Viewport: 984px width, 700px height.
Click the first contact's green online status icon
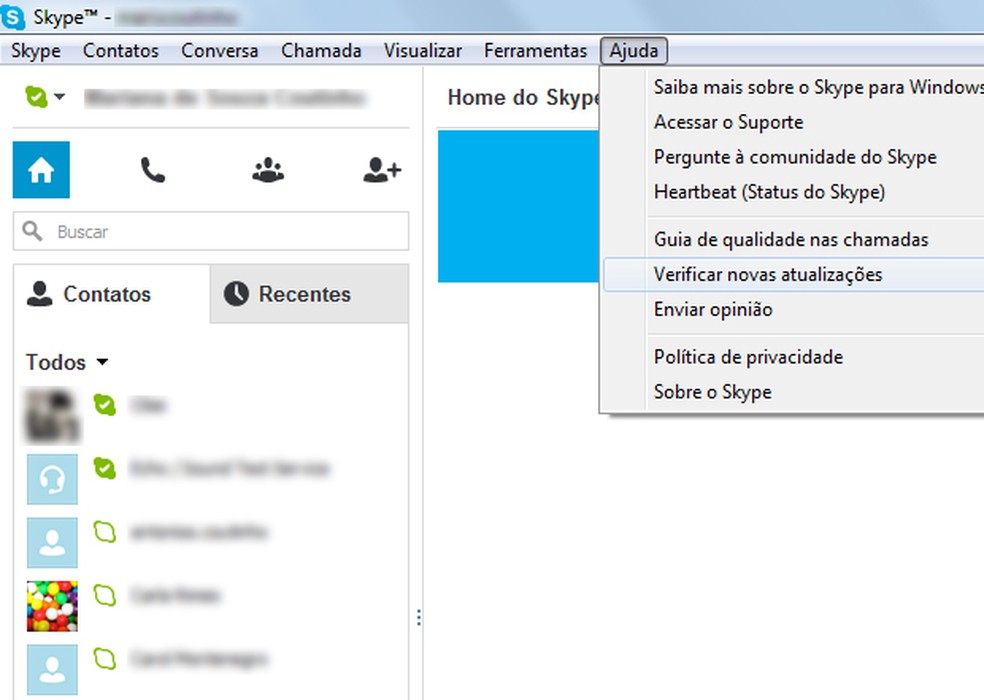(105, 405)
